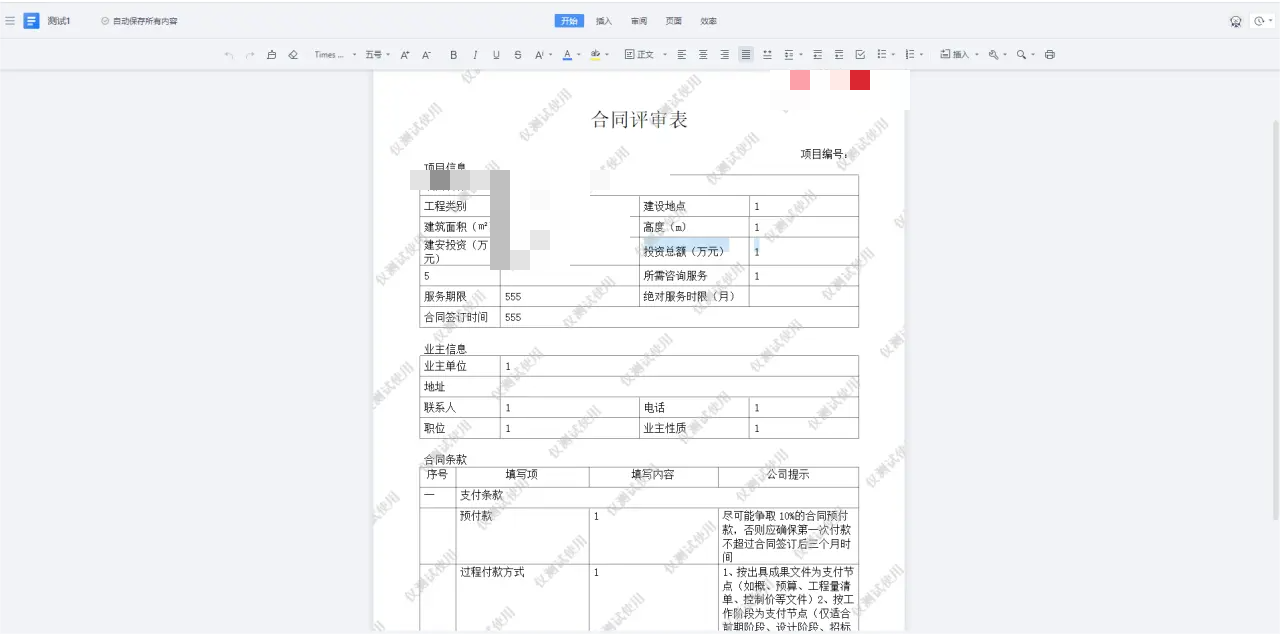Increase paragraph indent

coord(838,55)
